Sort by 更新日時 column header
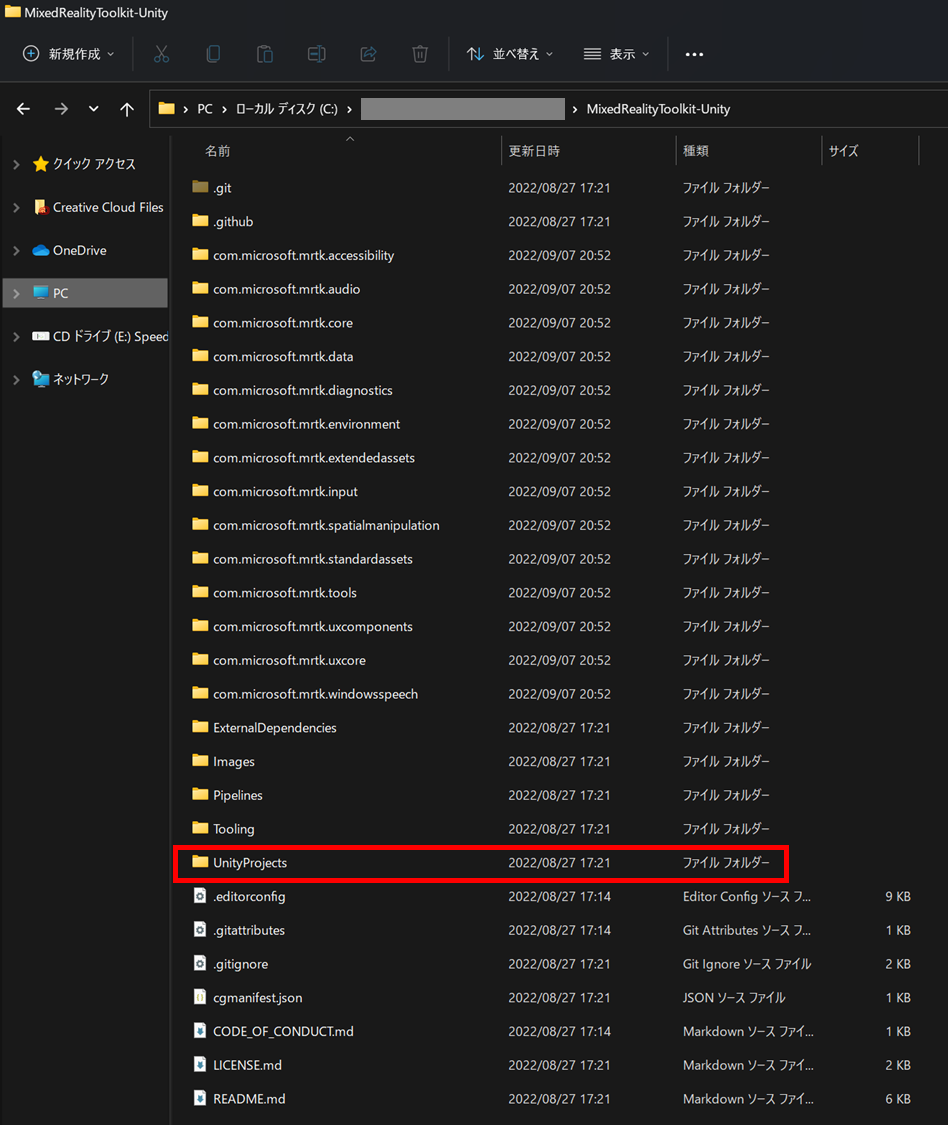The height and width of the screenshot is (1125, 948). tap(534, 151)
